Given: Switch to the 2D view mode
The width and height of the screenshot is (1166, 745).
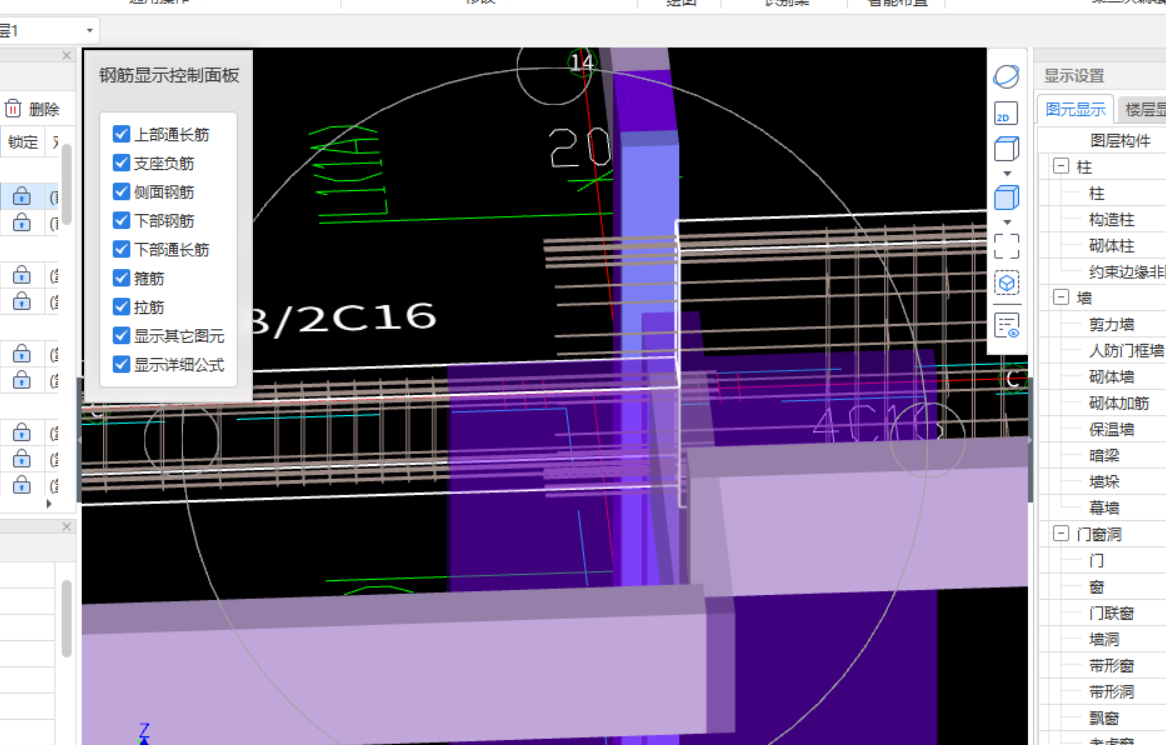Looking at the screenshot, I should click(x=1006, y=113).
